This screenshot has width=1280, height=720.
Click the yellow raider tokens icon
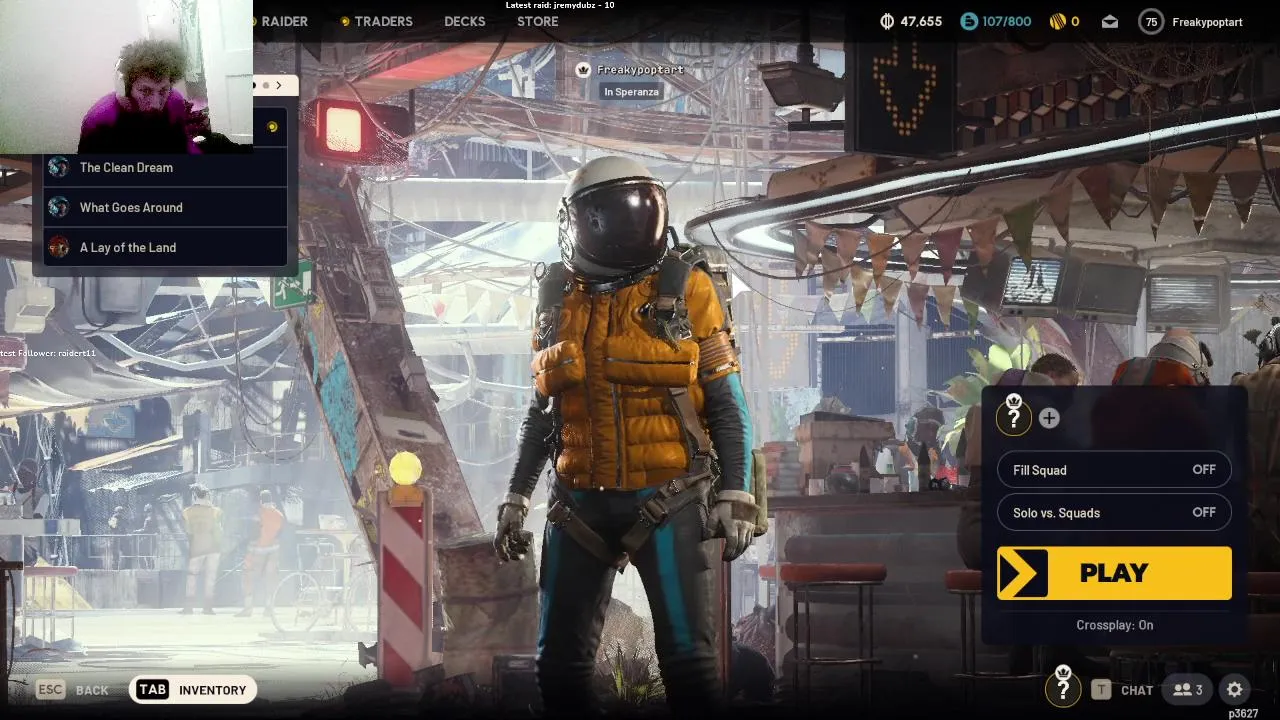tap(1058, 21)
